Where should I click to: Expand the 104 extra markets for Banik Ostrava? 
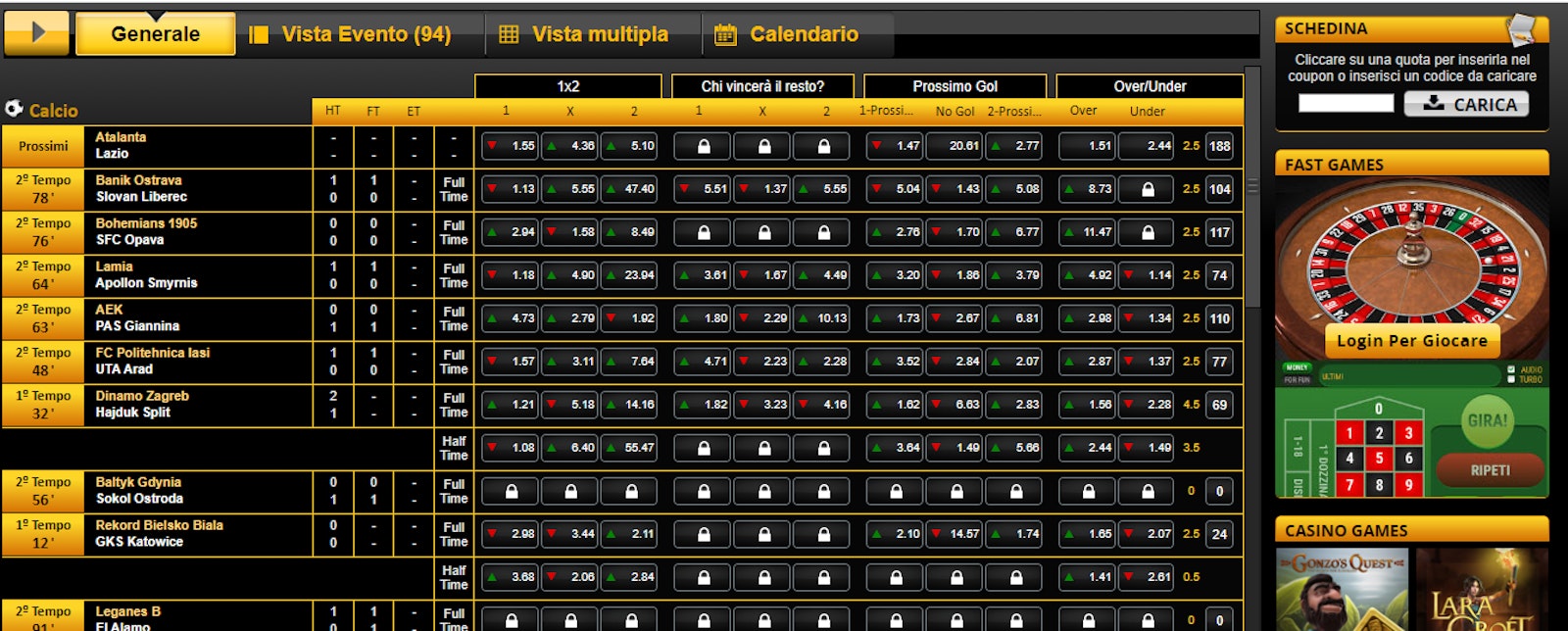coord(1219,189)
